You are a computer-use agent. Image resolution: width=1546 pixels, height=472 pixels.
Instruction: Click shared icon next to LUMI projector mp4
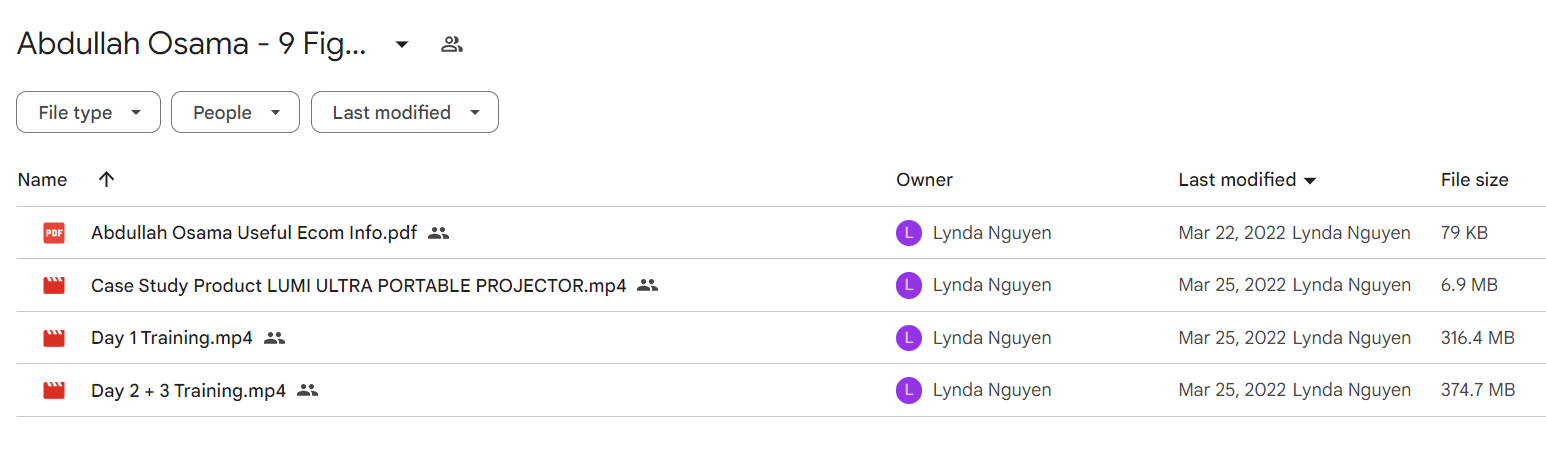coord(648,285)
